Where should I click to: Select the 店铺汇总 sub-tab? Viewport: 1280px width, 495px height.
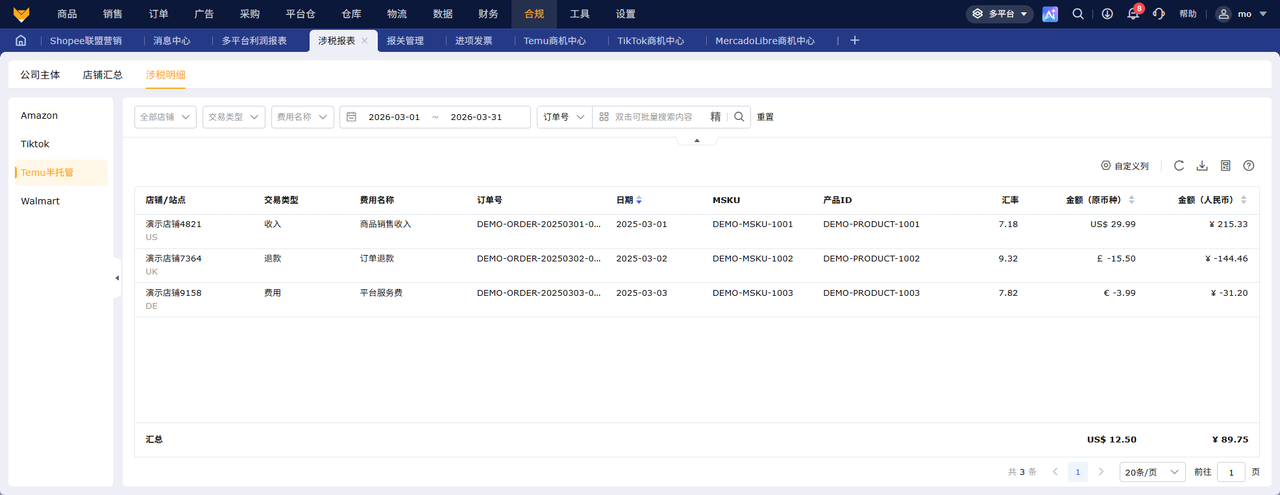[x=102, y=75]
